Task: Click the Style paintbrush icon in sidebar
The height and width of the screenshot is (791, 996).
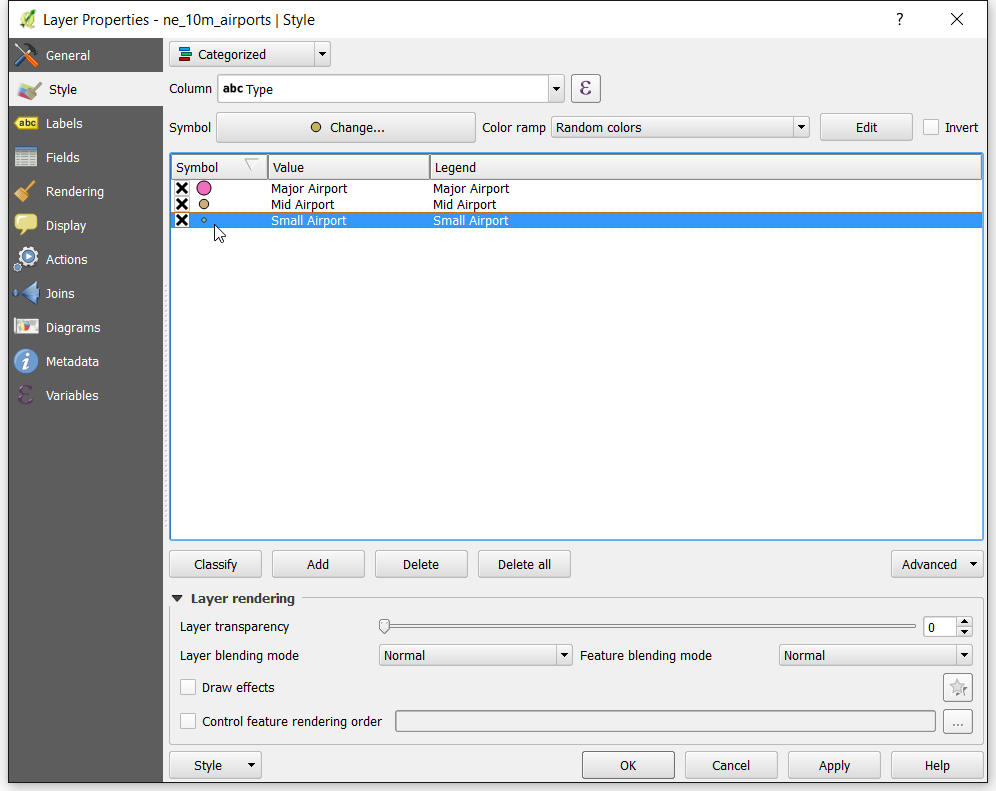Action: coord(29,90)
